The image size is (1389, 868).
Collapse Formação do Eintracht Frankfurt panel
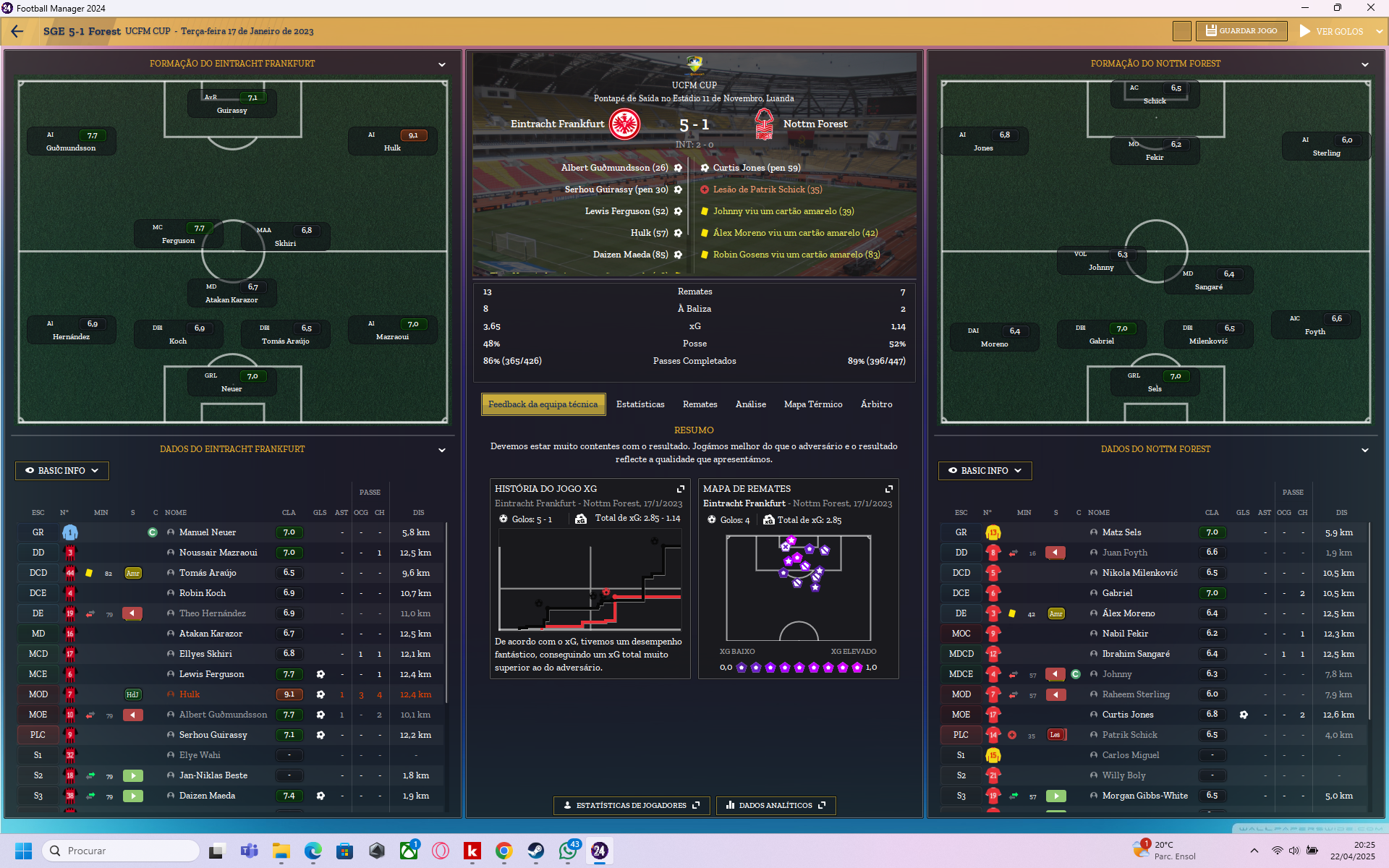[442, 64]
